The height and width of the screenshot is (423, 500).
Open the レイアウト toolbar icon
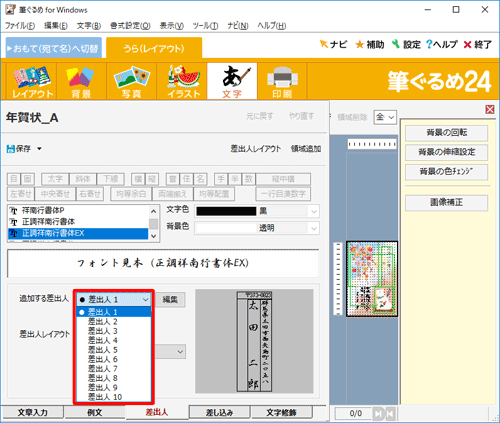[x=31, y=81]
